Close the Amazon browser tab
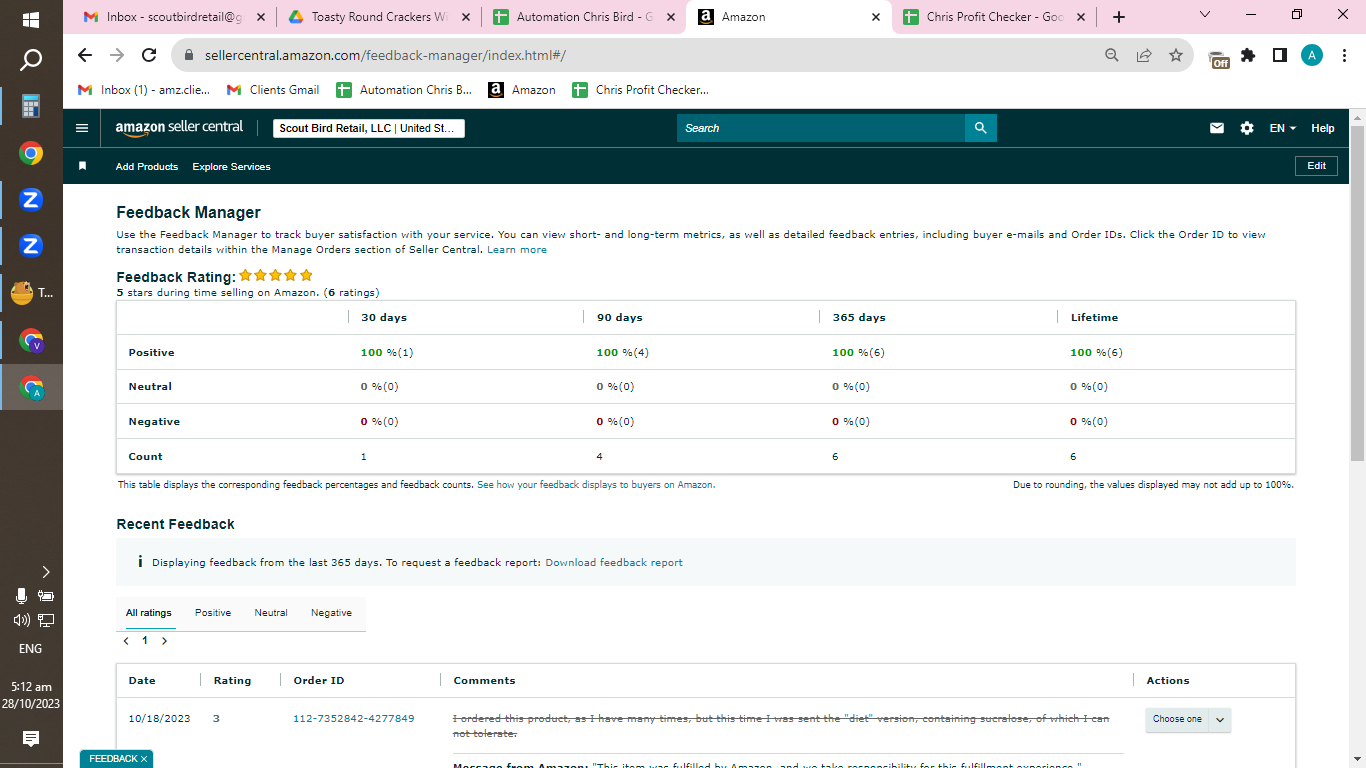This screenshot has width=1366, height=768. point(876,17)
